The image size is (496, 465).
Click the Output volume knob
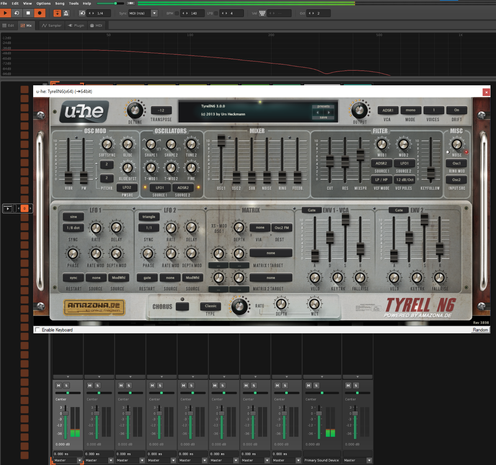(359, 110)
